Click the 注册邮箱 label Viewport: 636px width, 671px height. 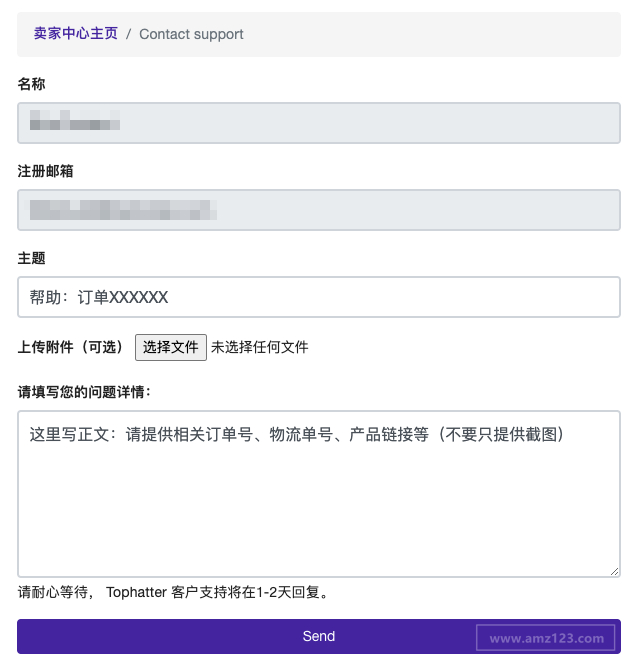click(45, 171)
